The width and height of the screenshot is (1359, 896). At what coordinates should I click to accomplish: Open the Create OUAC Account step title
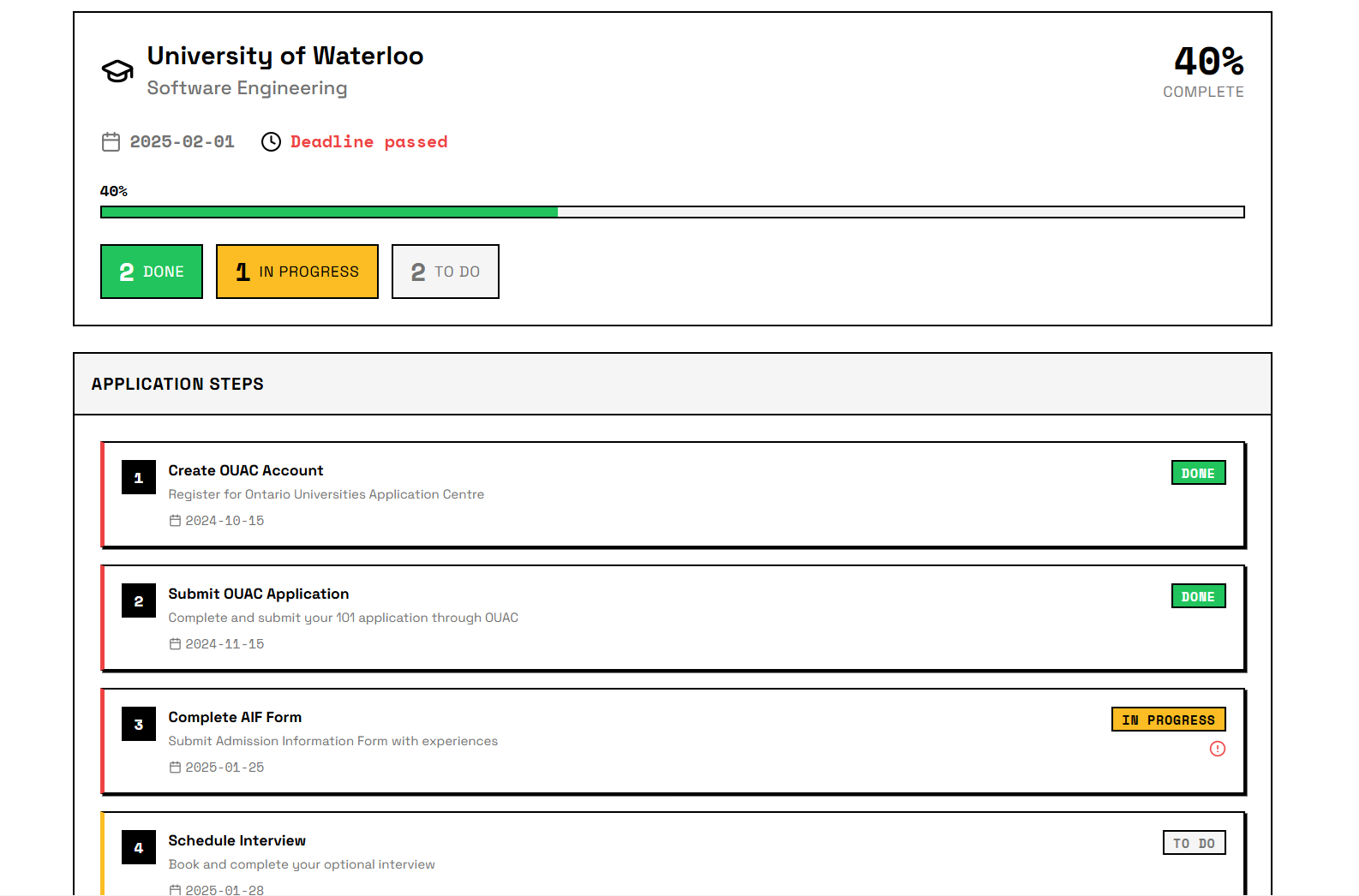coord(246,470)
